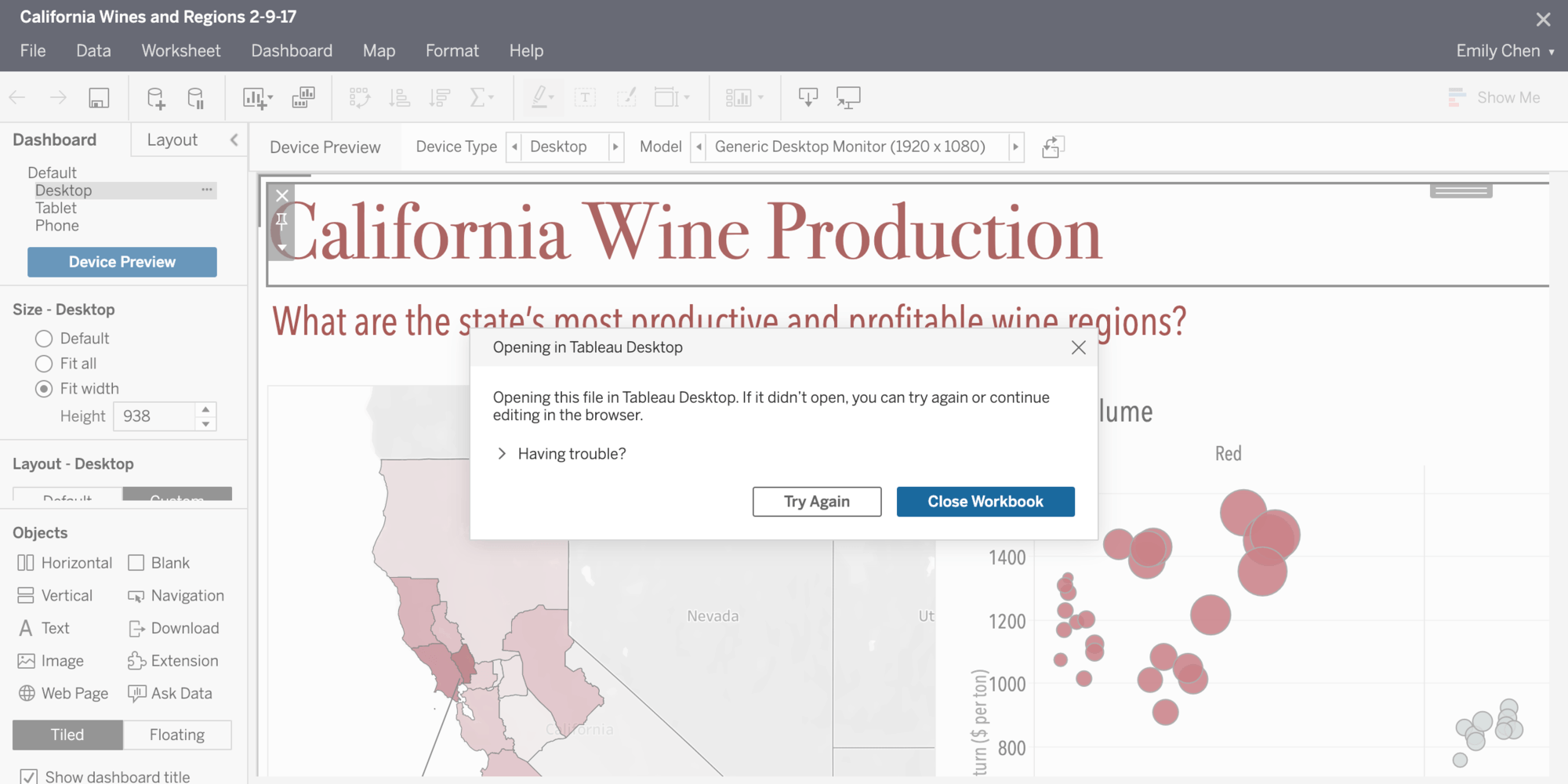Close the Opening in Tableau Desktop dialog
The height and width of the screenshot is (784, 1568).
point(1079,347)
